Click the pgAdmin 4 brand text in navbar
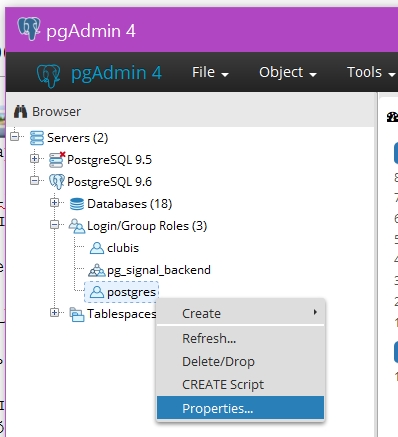398x437 pixels. tap(116, 73)
